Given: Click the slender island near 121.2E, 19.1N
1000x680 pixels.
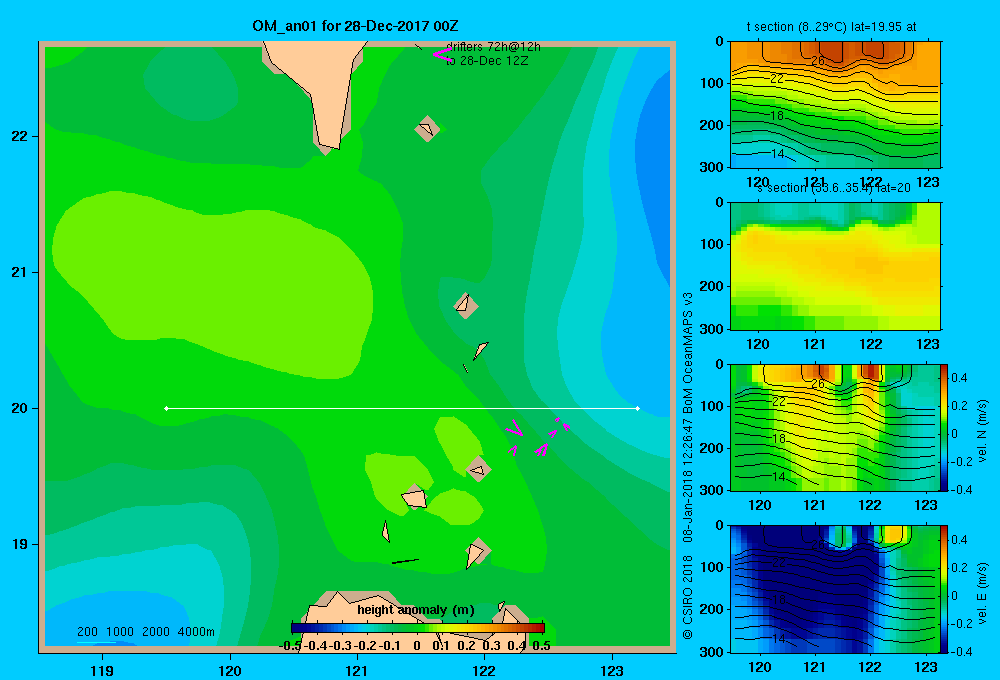Looking at the screenshot, I should click(386, 531).
